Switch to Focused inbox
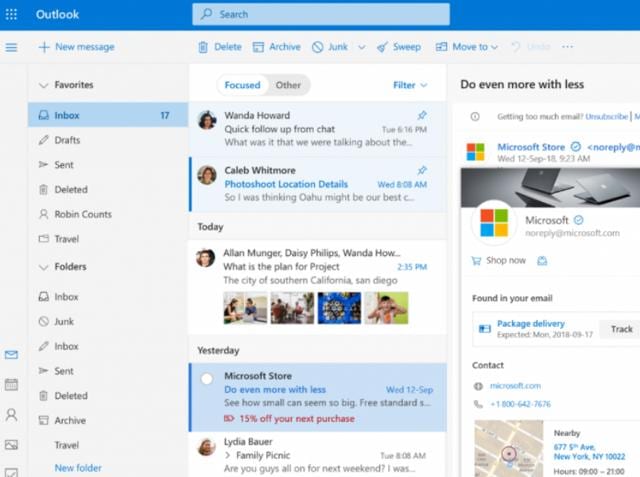Image resolution: width=640 pixels, height=477 pixels. 242,85
